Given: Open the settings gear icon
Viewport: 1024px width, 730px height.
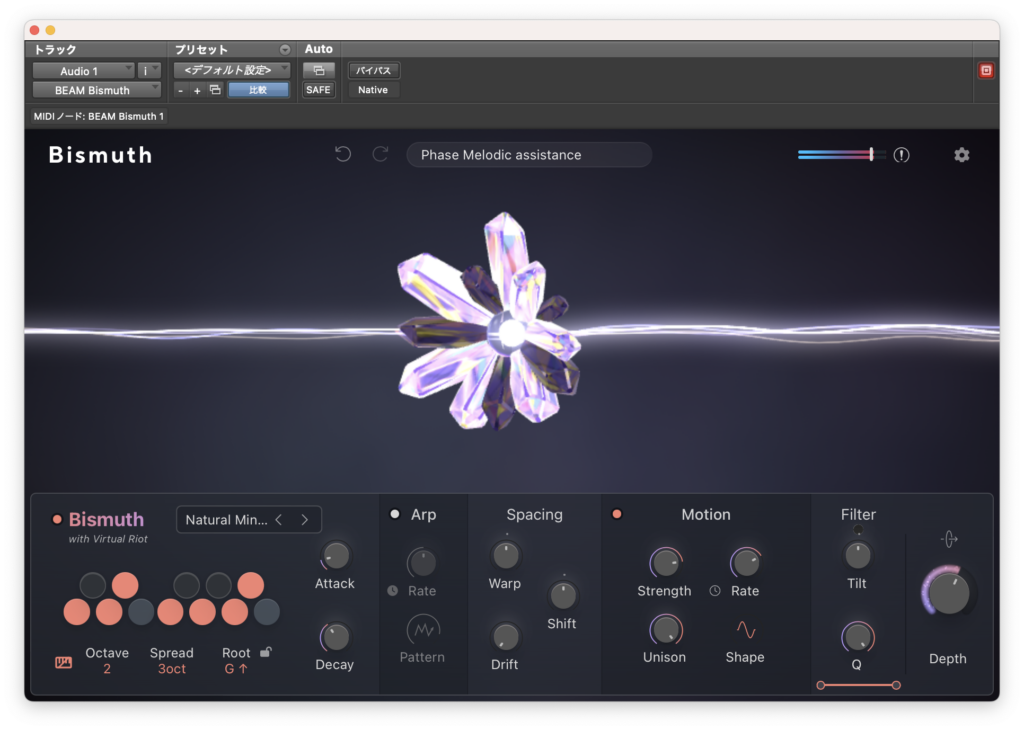Looking at the screenshot, I should (961, 155).
